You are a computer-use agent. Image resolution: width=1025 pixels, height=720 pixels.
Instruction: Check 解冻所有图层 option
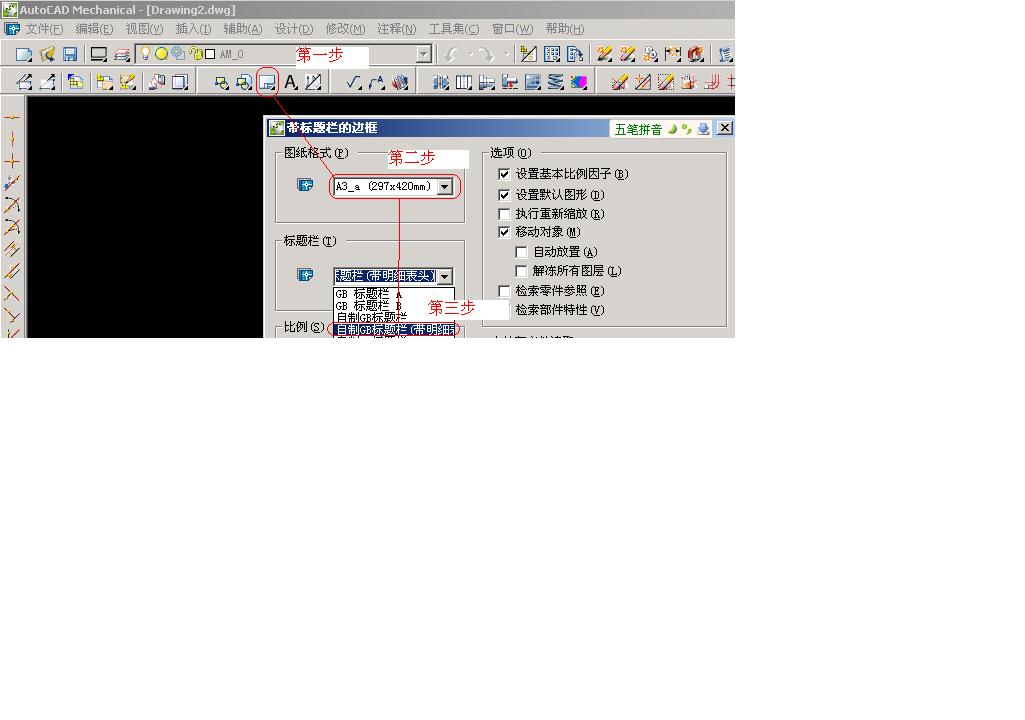521,271
